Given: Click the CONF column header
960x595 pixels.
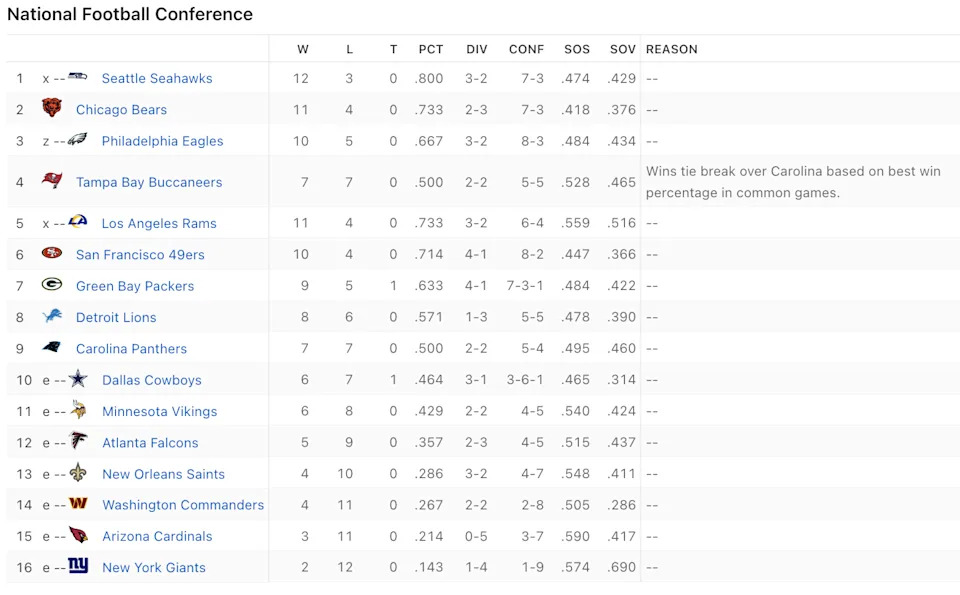Looking at the screenshot, I should point(526,49).
